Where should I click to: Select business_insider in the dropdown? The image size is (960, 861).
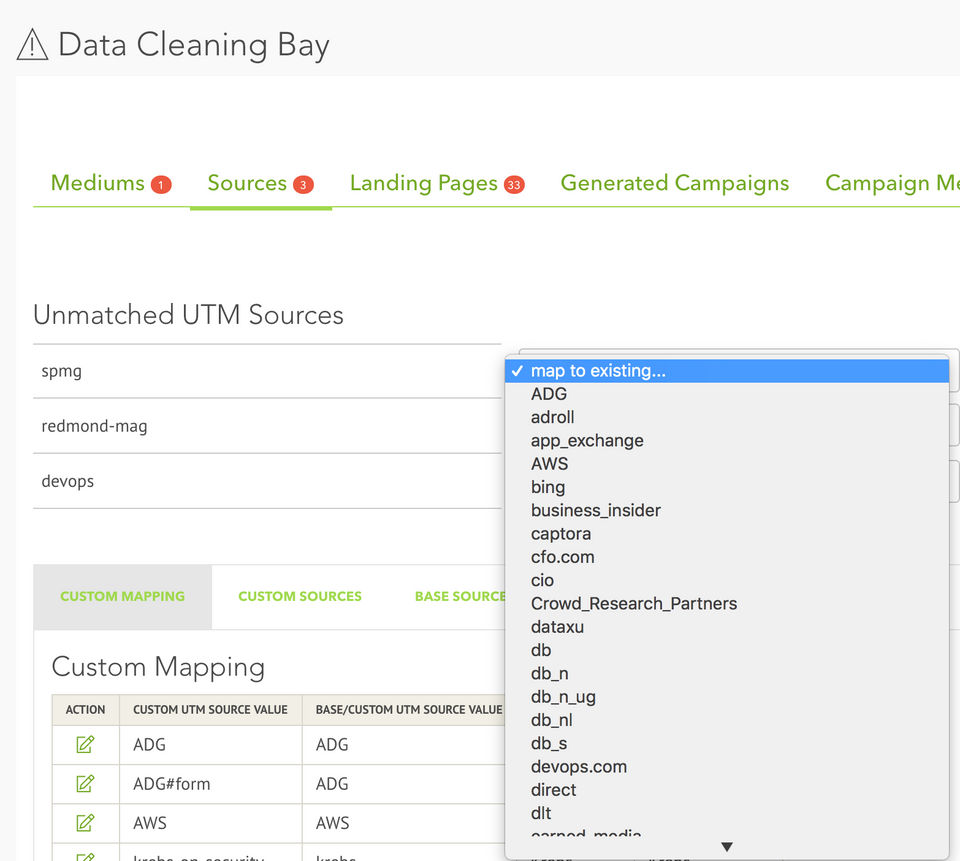[x=596, y=510]
